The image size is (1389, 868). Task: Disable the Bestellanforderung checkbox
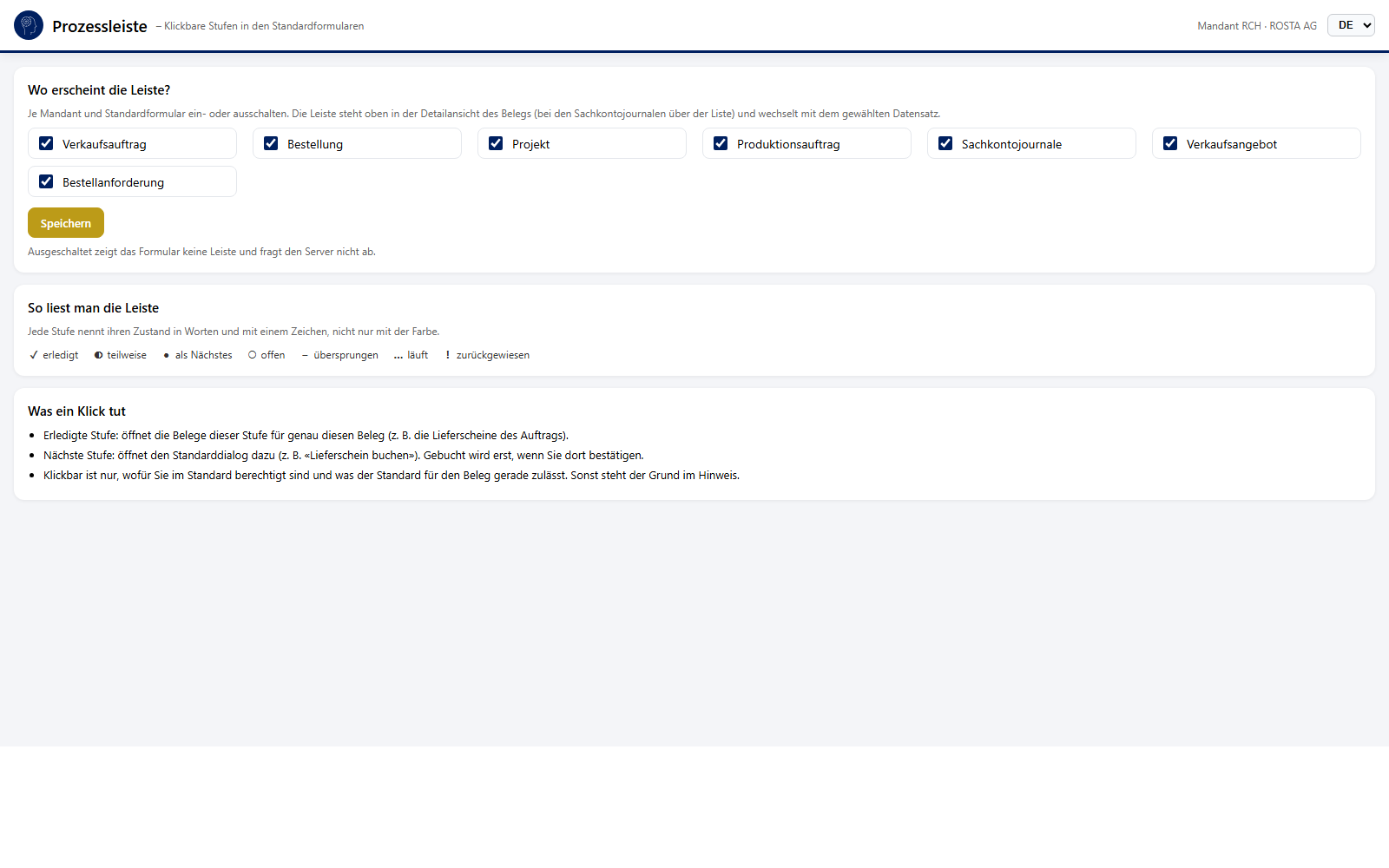pyautogui.click(x=46, y=181)
